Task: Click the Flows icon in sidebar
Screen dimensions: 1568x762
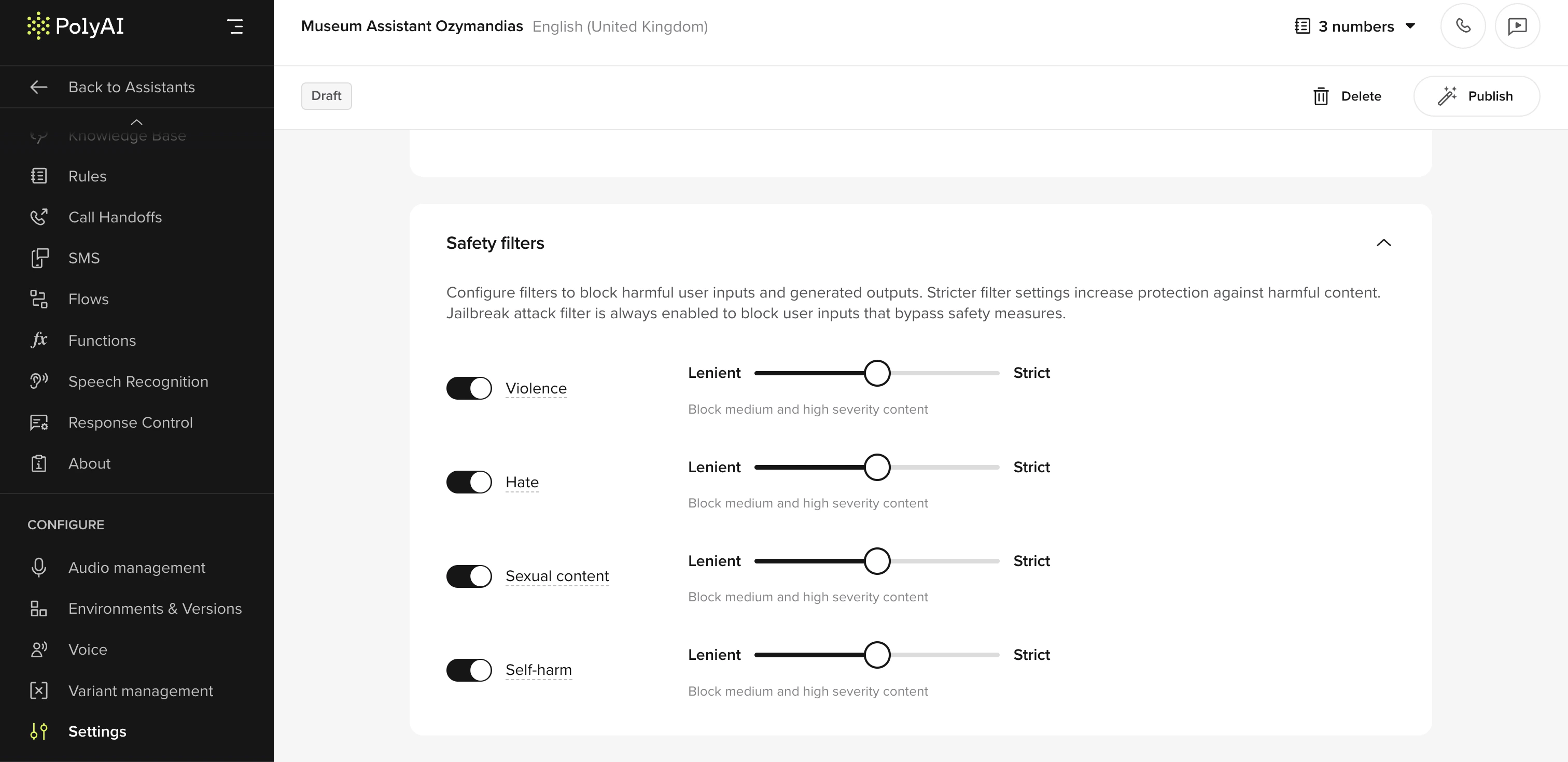Action: pyautogui.click(x=39, y=299)
